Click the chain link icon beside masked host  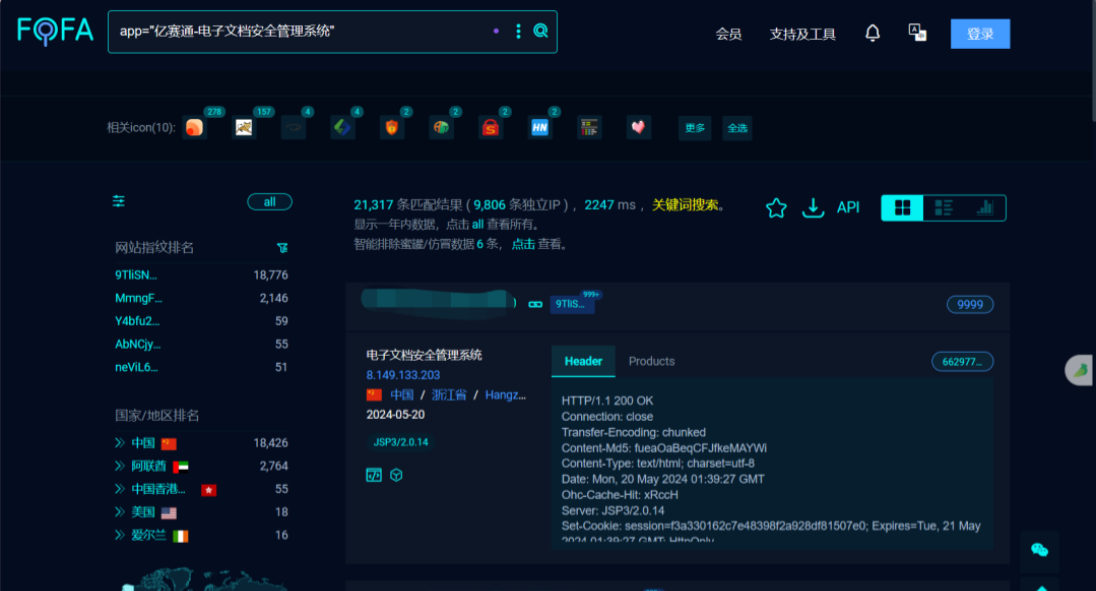point(535,304)
